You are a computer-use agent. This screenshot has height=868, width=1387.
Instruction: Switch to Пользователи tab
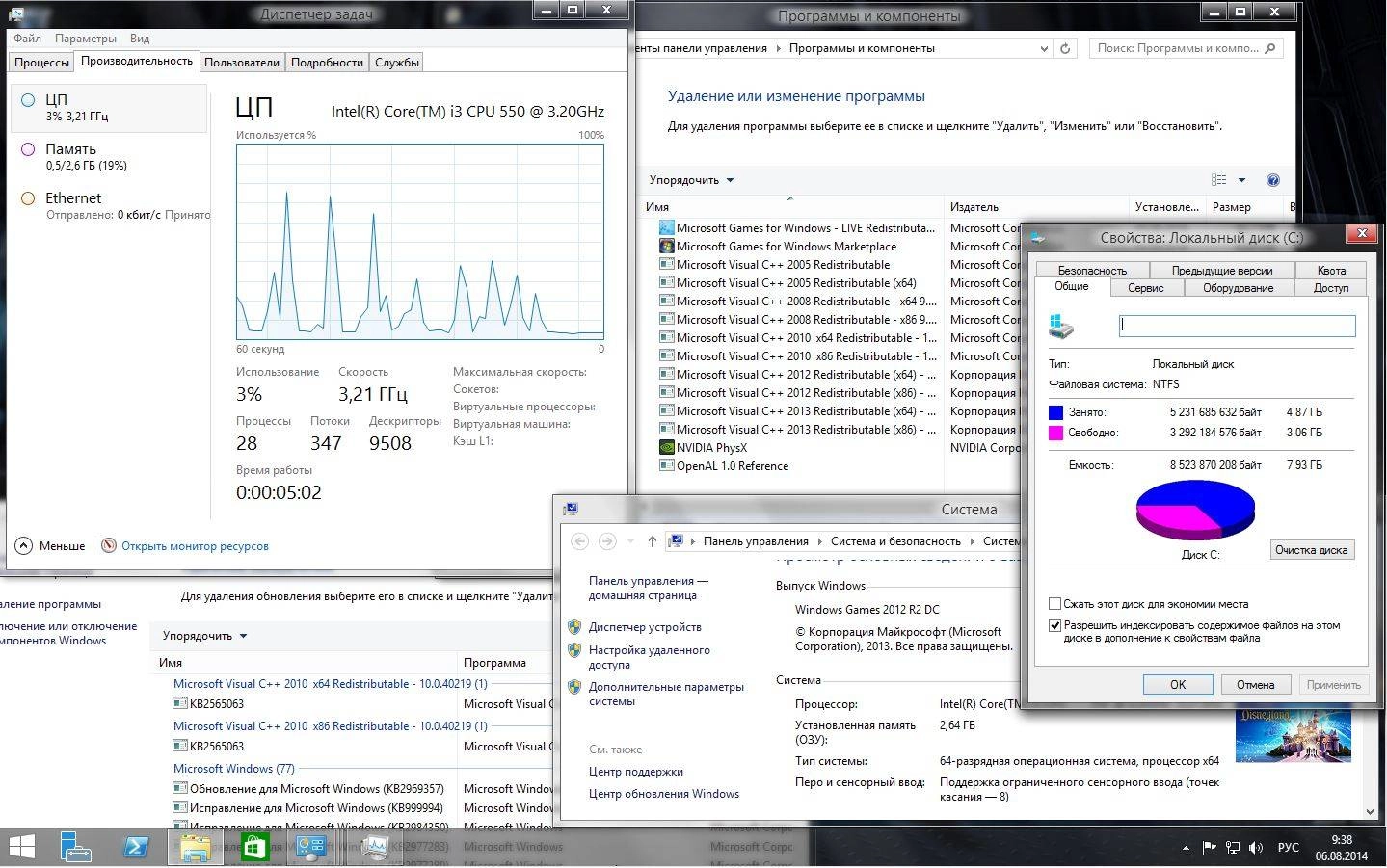[242, 63]
